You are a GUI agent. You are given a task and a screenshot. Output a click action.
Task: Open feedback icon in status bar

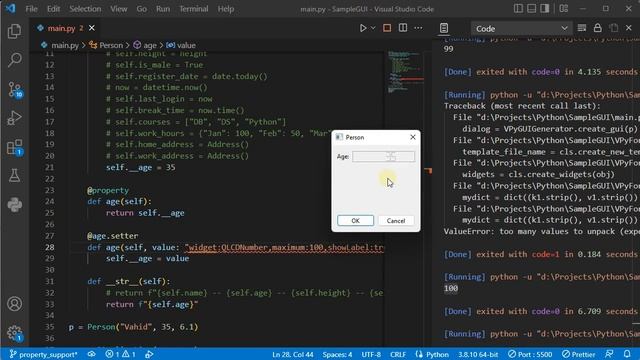[x=609, y=354]
